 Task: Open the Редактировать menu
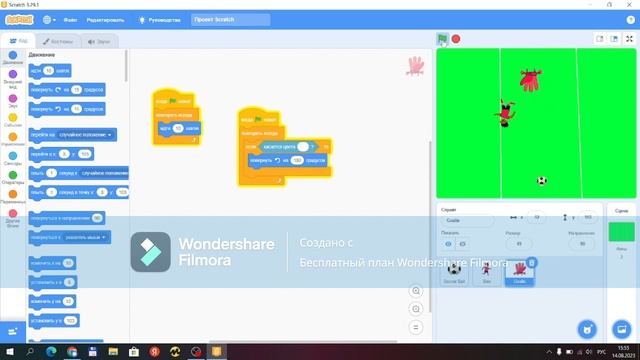point(105,20)
